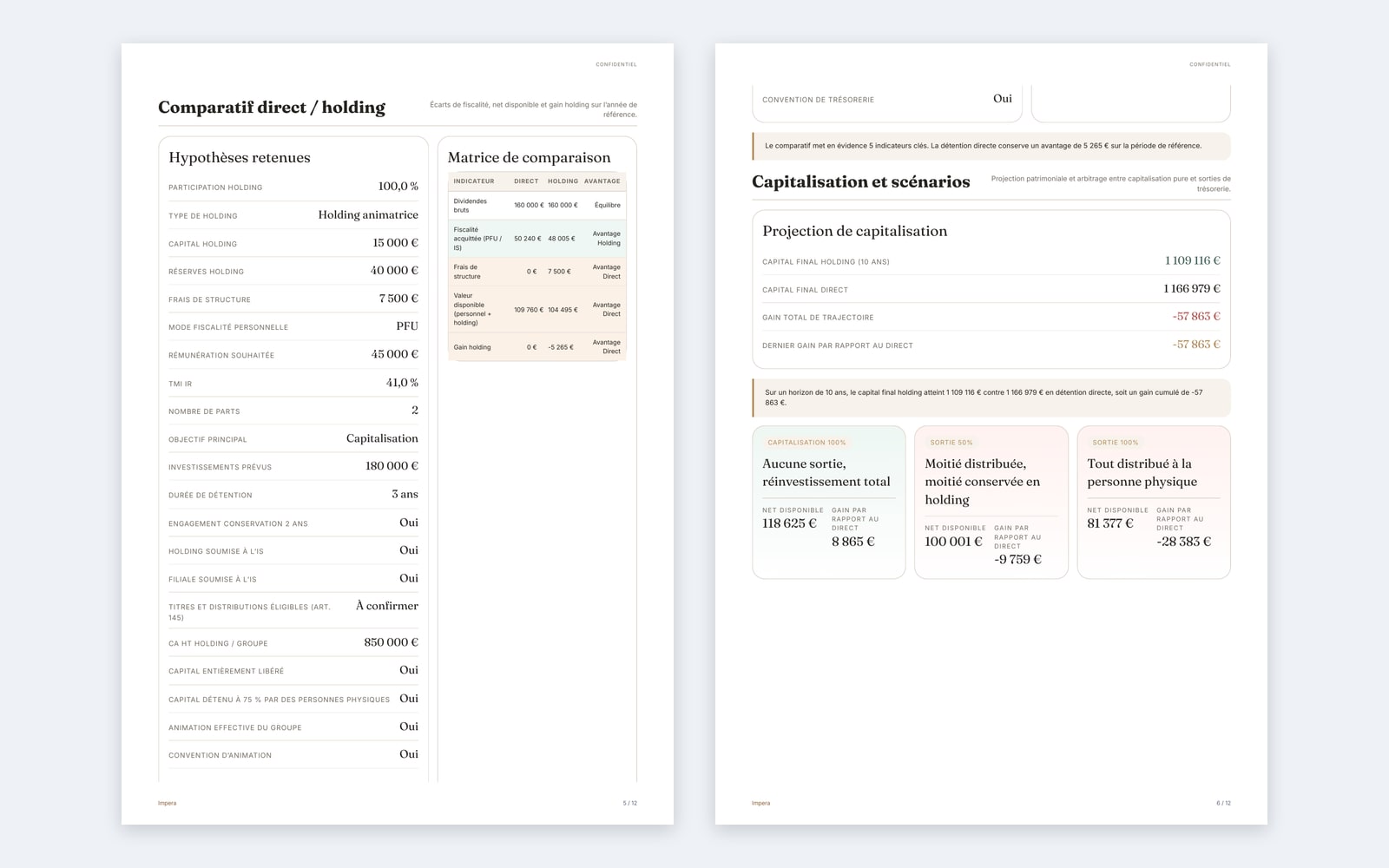Click Investissements prévus value 180 000 €
1389x868 pixels.
coord(392,465)
